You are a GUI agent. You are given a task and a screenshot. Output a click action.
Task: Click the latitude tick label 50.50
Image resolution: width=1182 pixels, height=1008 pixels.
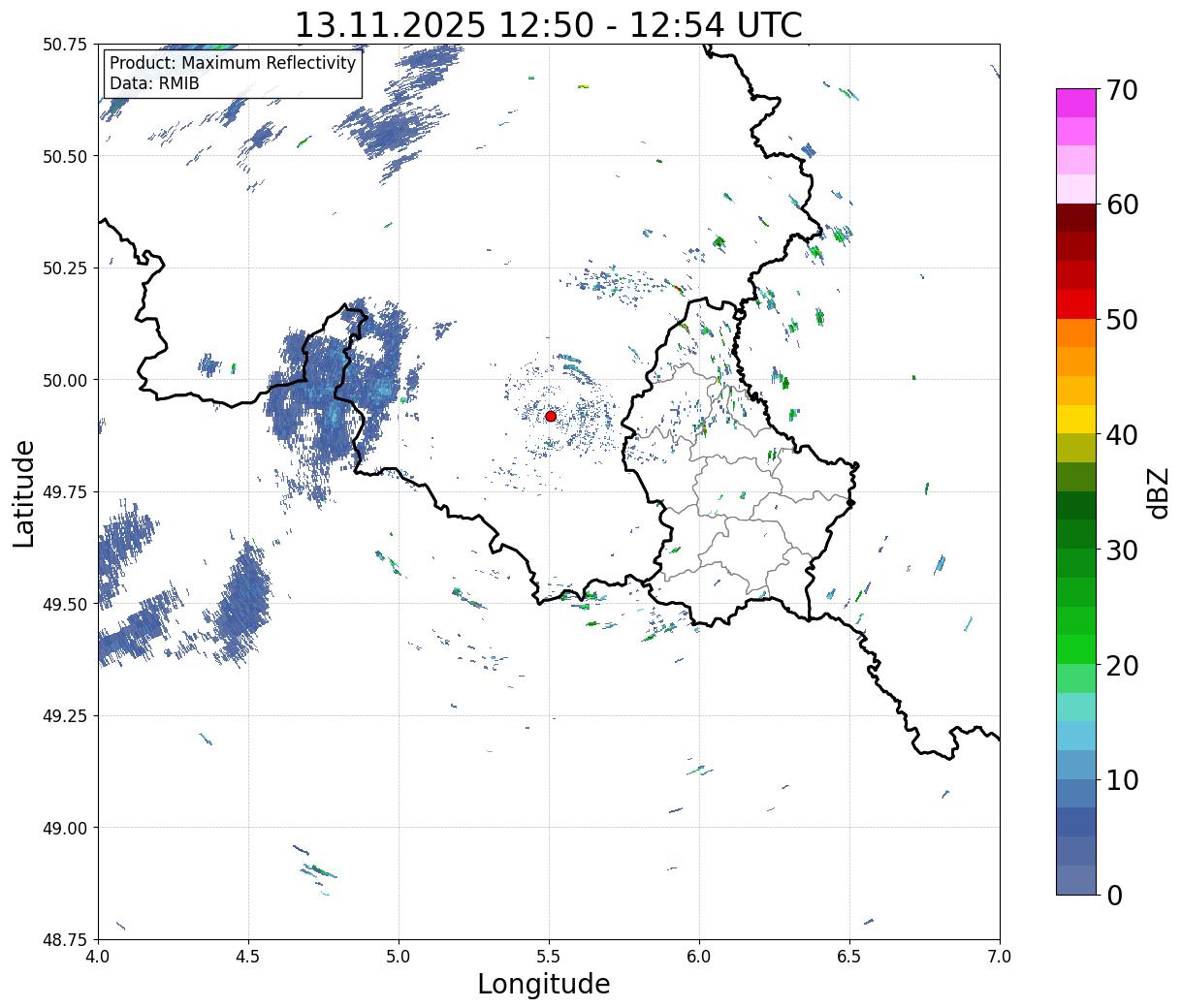coord(65,156)
